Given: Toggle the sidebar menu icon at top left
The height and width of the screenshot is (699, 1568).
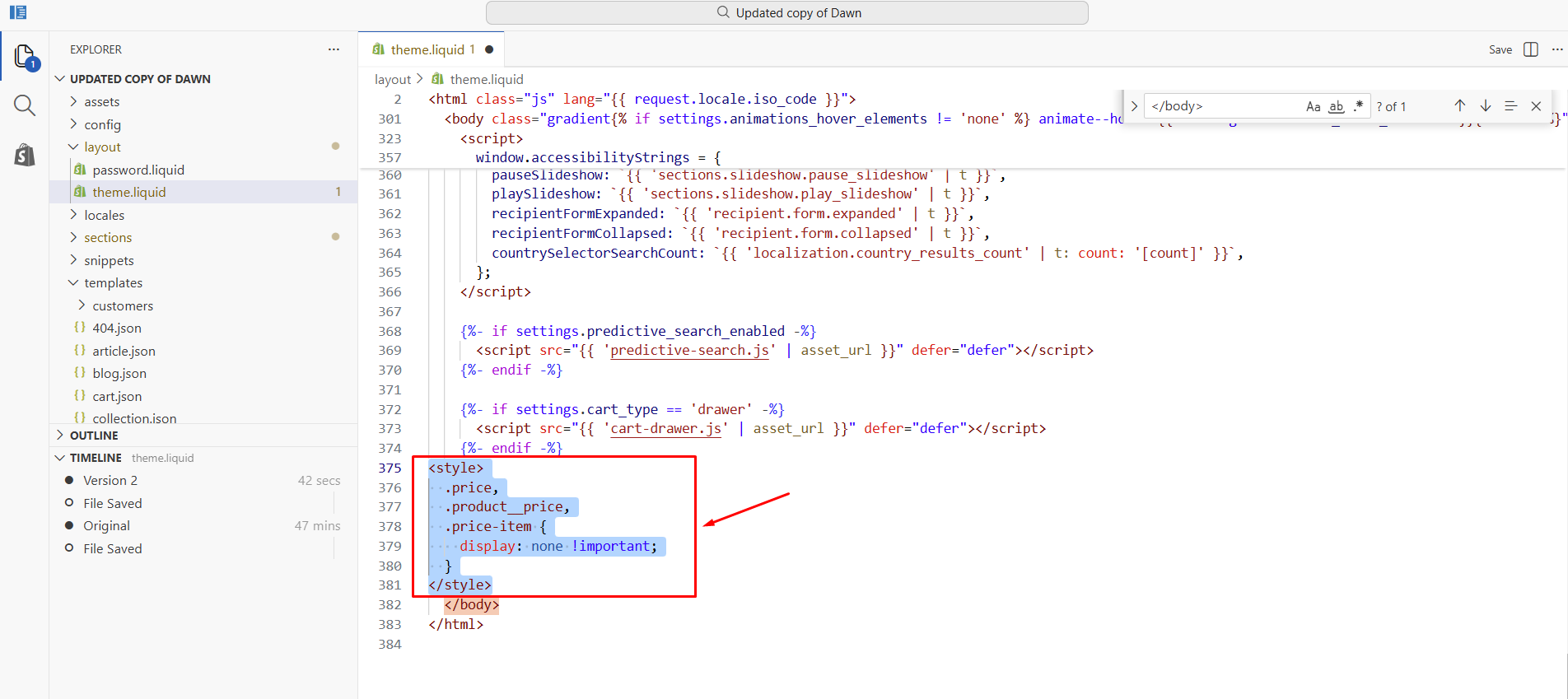Looking at the screenshot, I should pos(18,12).
